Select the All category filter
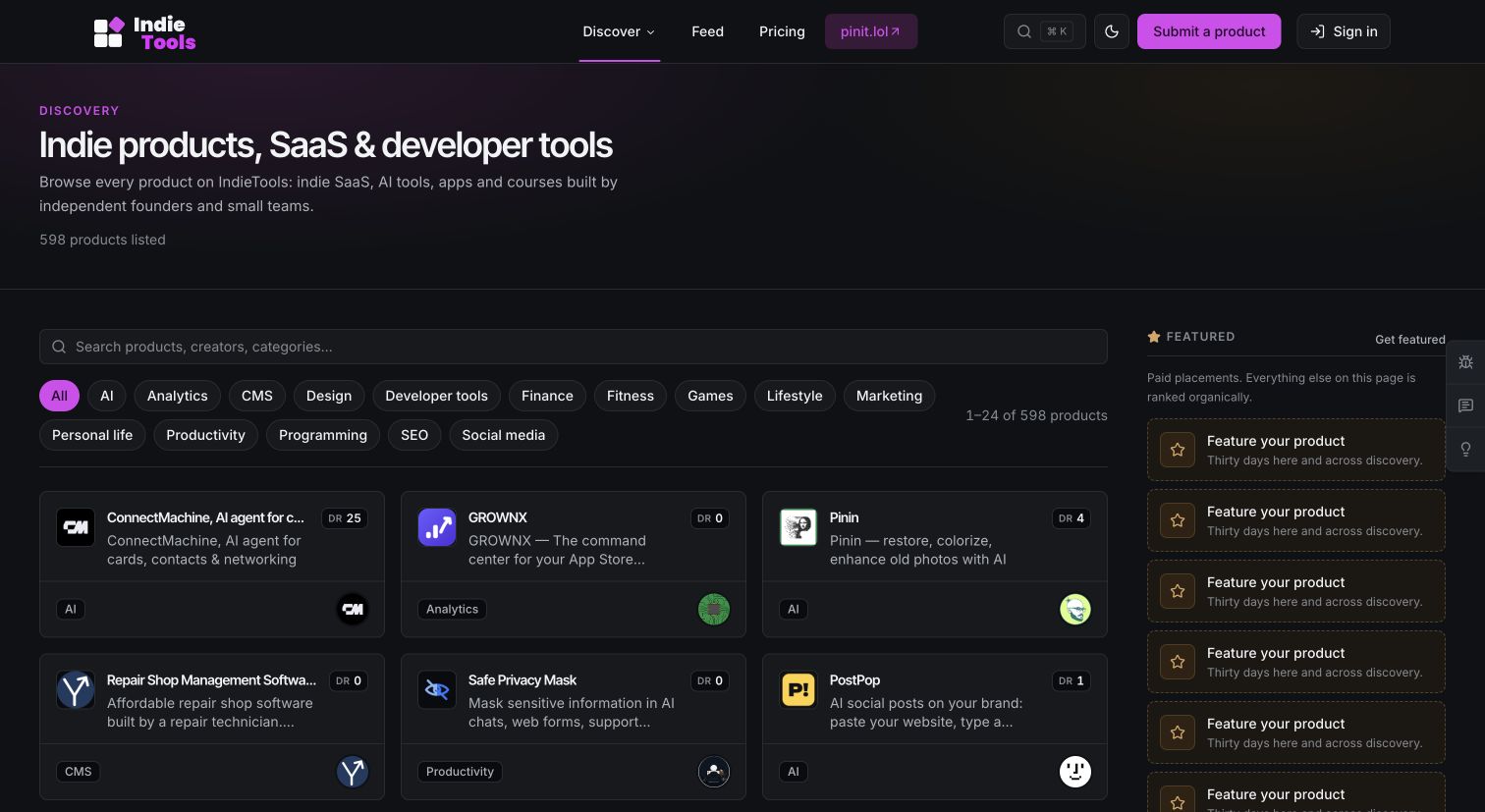Viewport: 1485px width, 812px height. coord(59,396)
